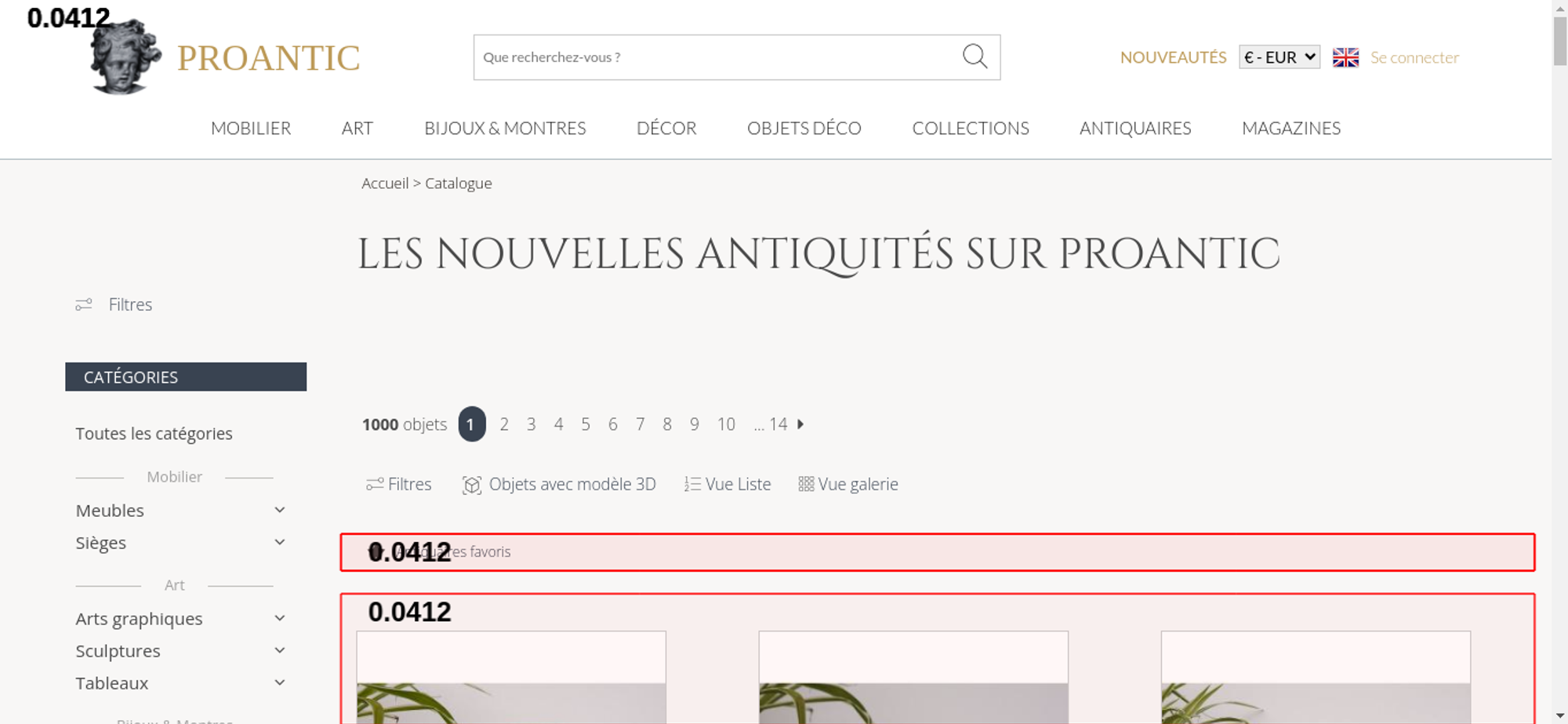This screenshot has height=724, width=1568.
Task: Open the MOBILIER menu
Action: pos(251,128)
